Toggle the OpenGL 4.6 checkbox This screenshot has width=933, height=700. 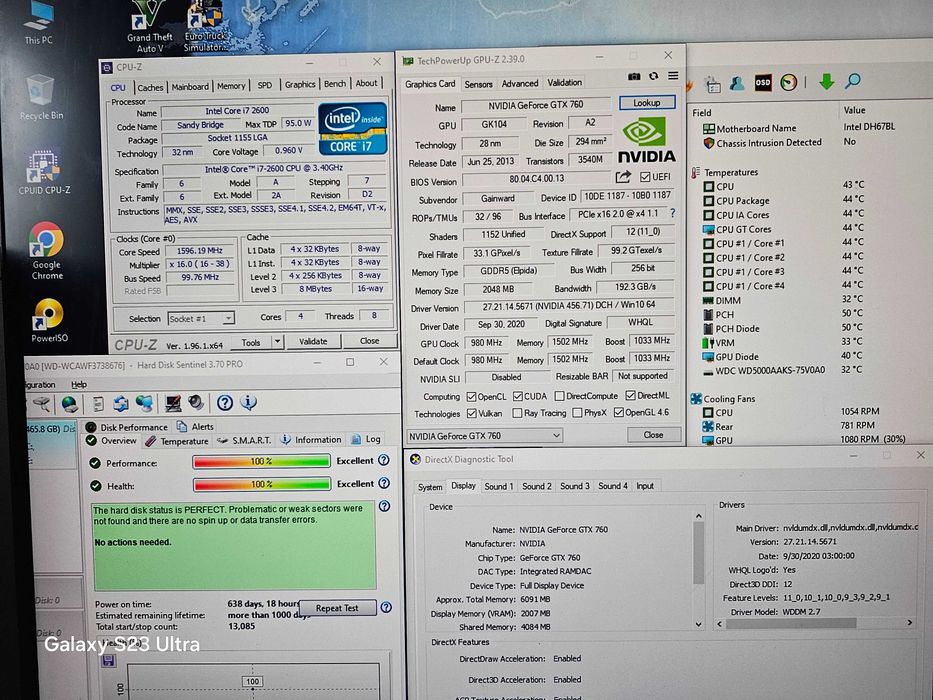(x=619, y=412)
